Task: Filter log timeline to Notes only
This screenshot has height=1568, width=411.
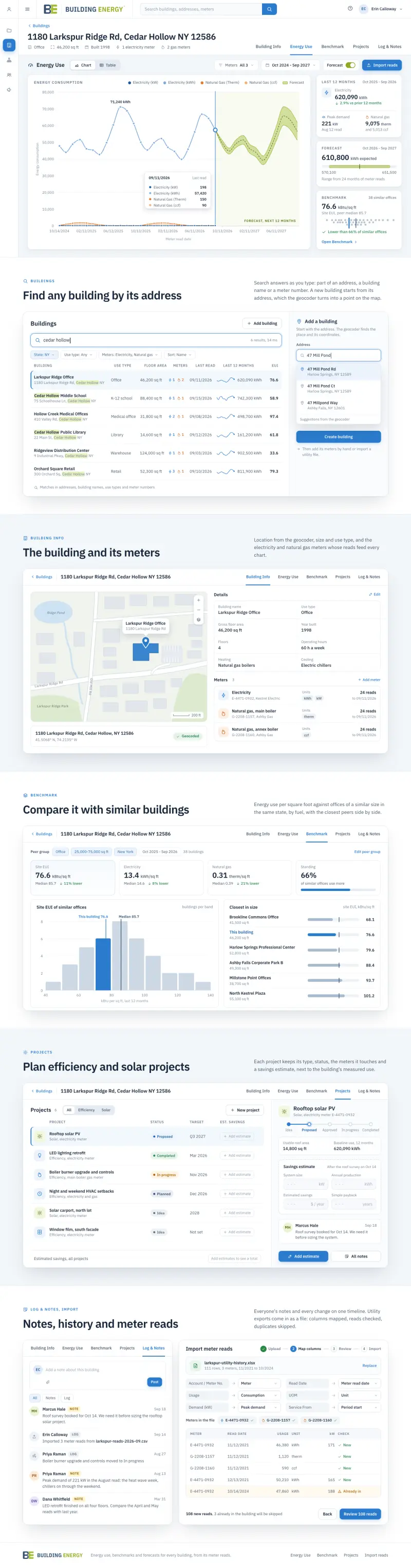Action: point(50,1398)
